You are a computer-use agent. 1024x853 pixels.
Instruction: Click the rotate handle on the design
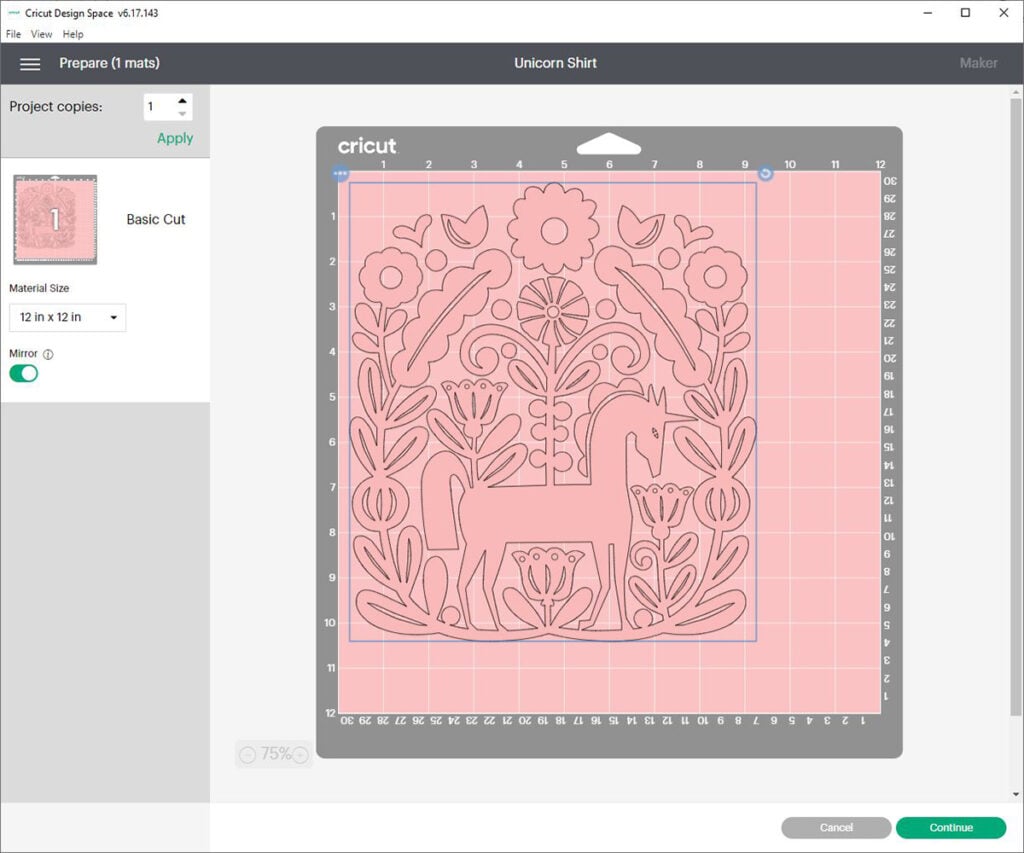coord(765,173)
